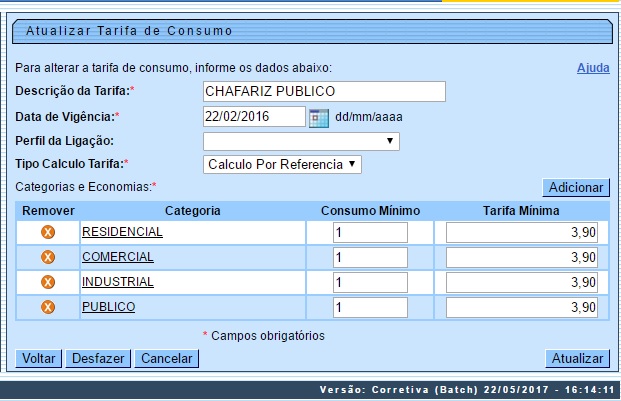Remove the RESIDENCIAL category row

pos(47,232)
